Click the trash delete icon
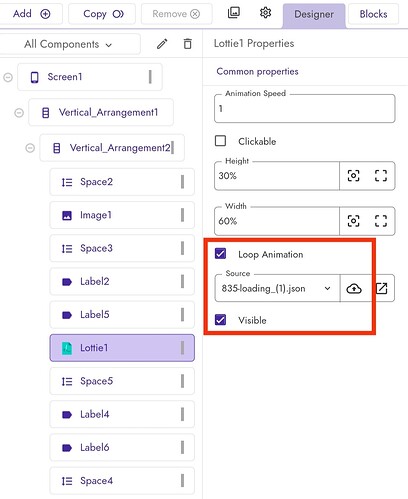 point(188,44)
